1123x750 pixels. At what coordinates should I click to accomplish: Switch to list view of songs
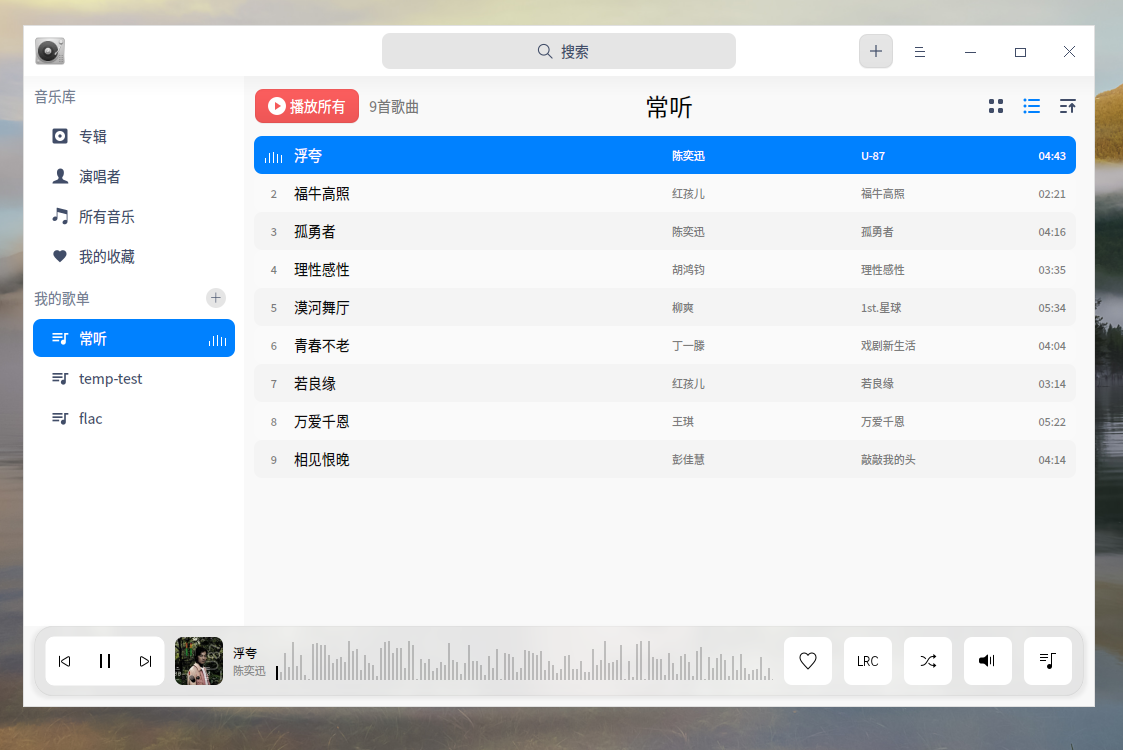pyautogui.click(x=1031, y=106)
